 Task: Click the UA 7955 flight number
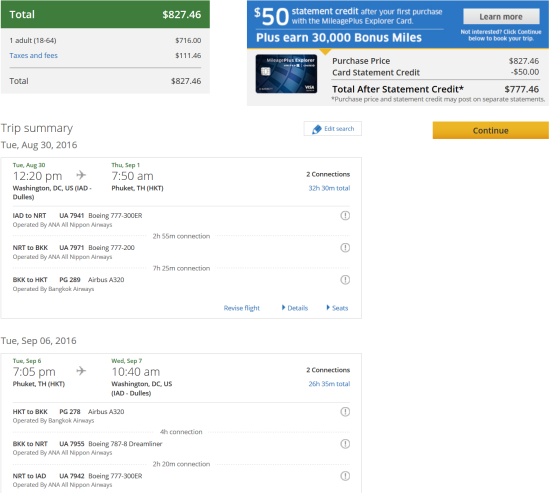tap(72, 444)
